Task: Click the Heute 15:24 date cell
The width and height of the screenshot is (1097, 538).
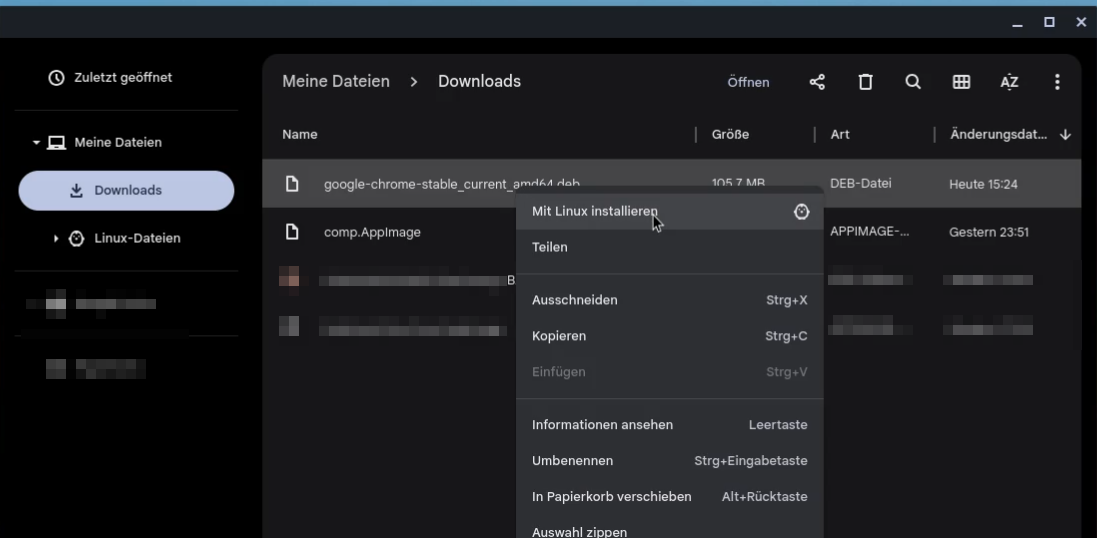Action: [983, 185]
